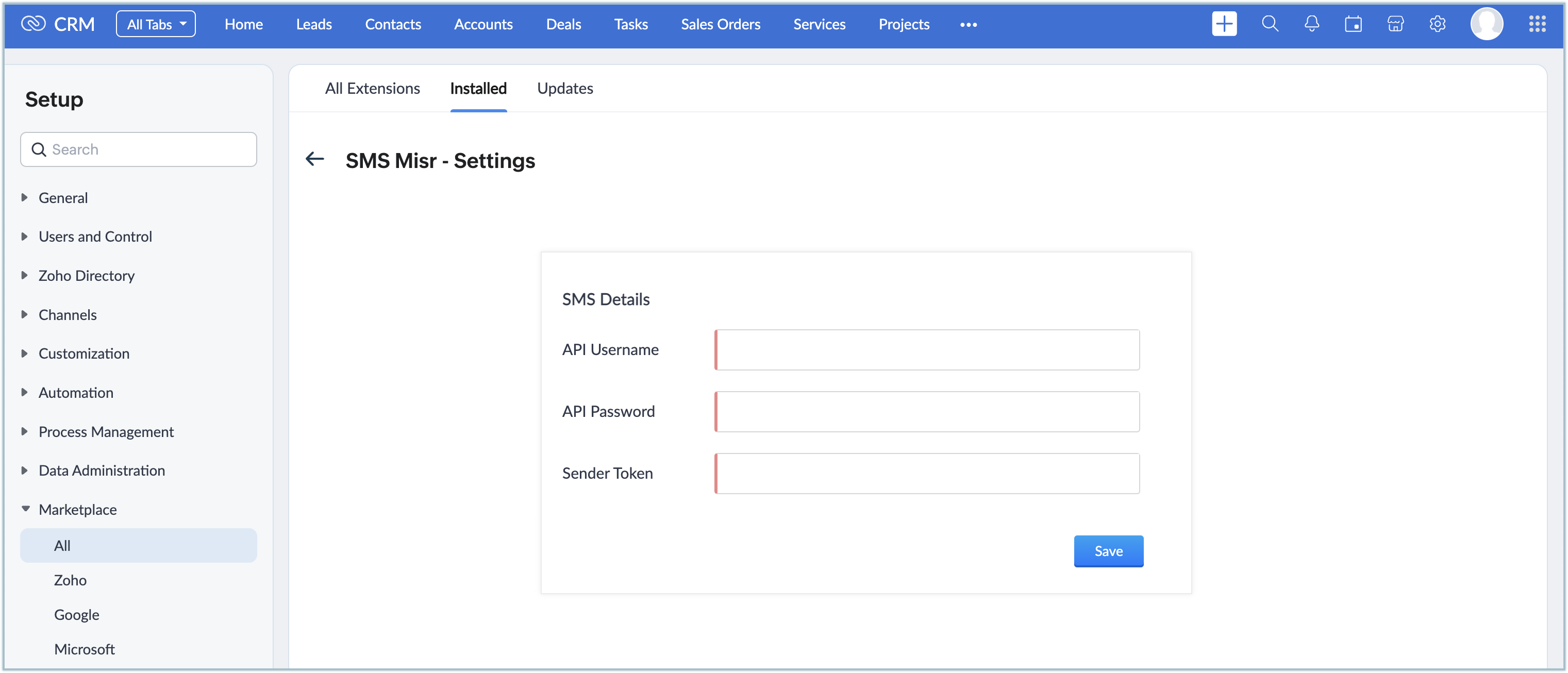The image size is (1568, 673).
Task: Collapse the Marketplace section
Action: click(77, 509)
